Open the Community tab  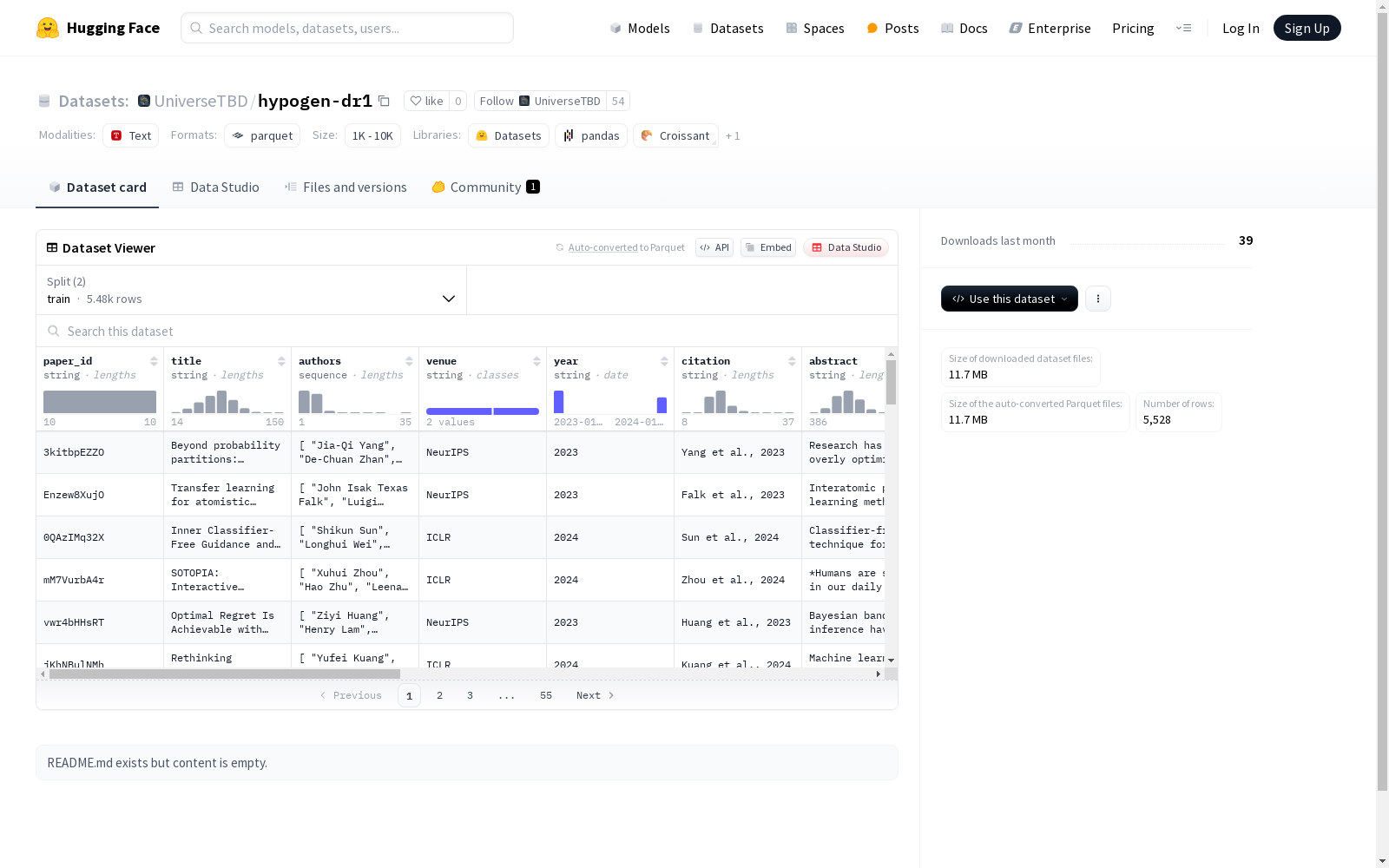tap(486, 187)
